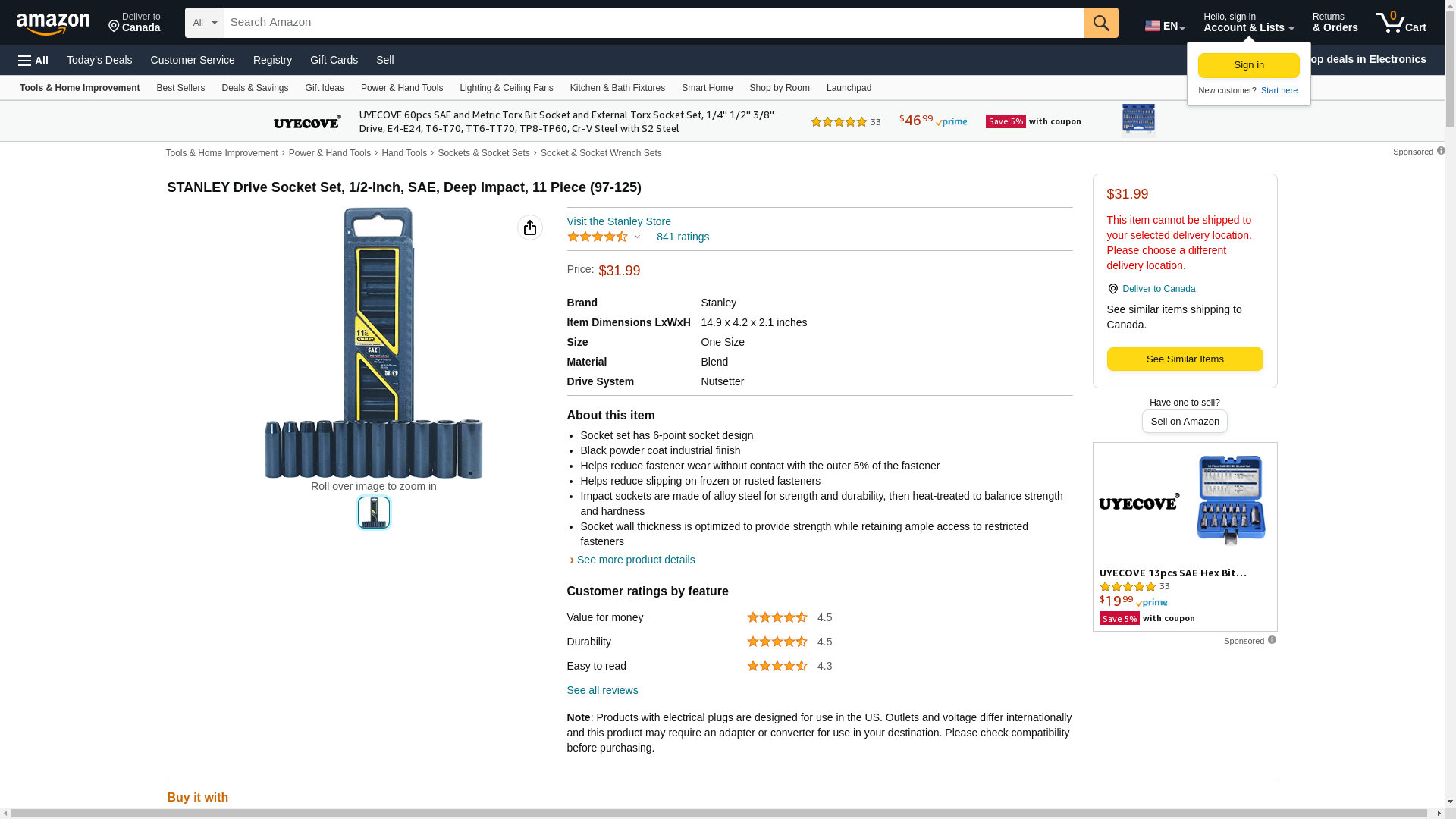Screen dimensions: 1456x819
Task: Click the Amazon logo
Action: pyautogui.click(x=53, y=24)
